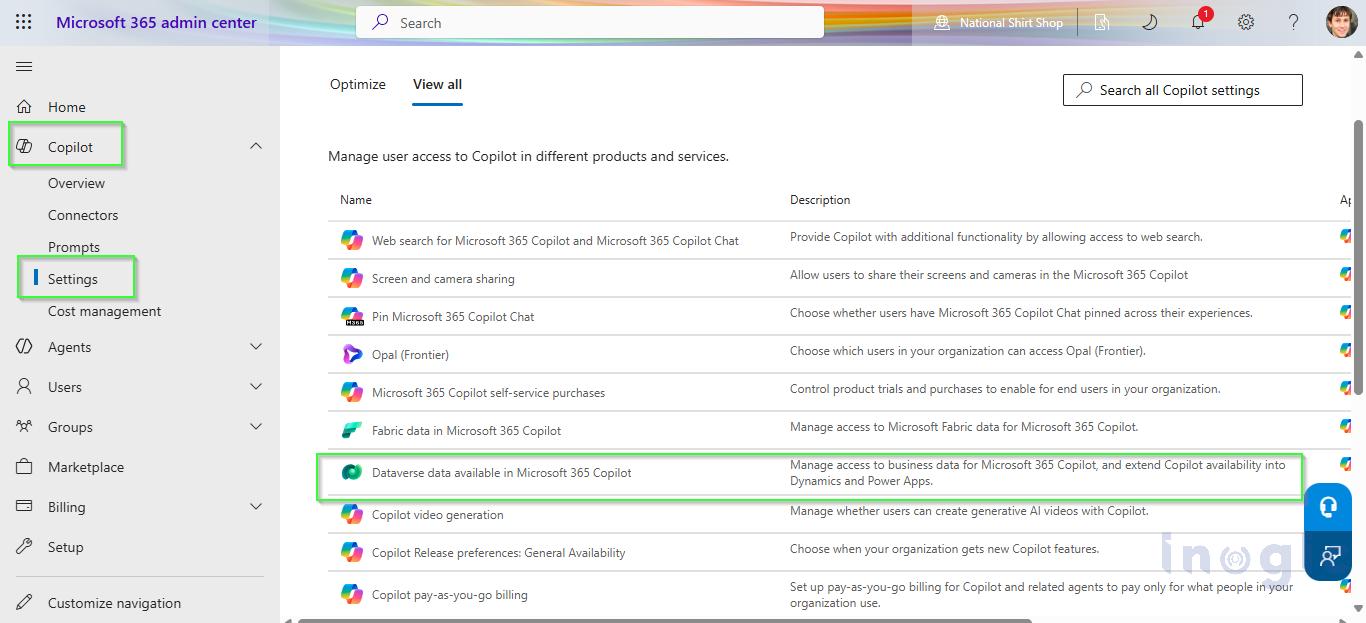Open Screen and camera sharing setting
Screen dimensions: 1366x623
(443, 279)
